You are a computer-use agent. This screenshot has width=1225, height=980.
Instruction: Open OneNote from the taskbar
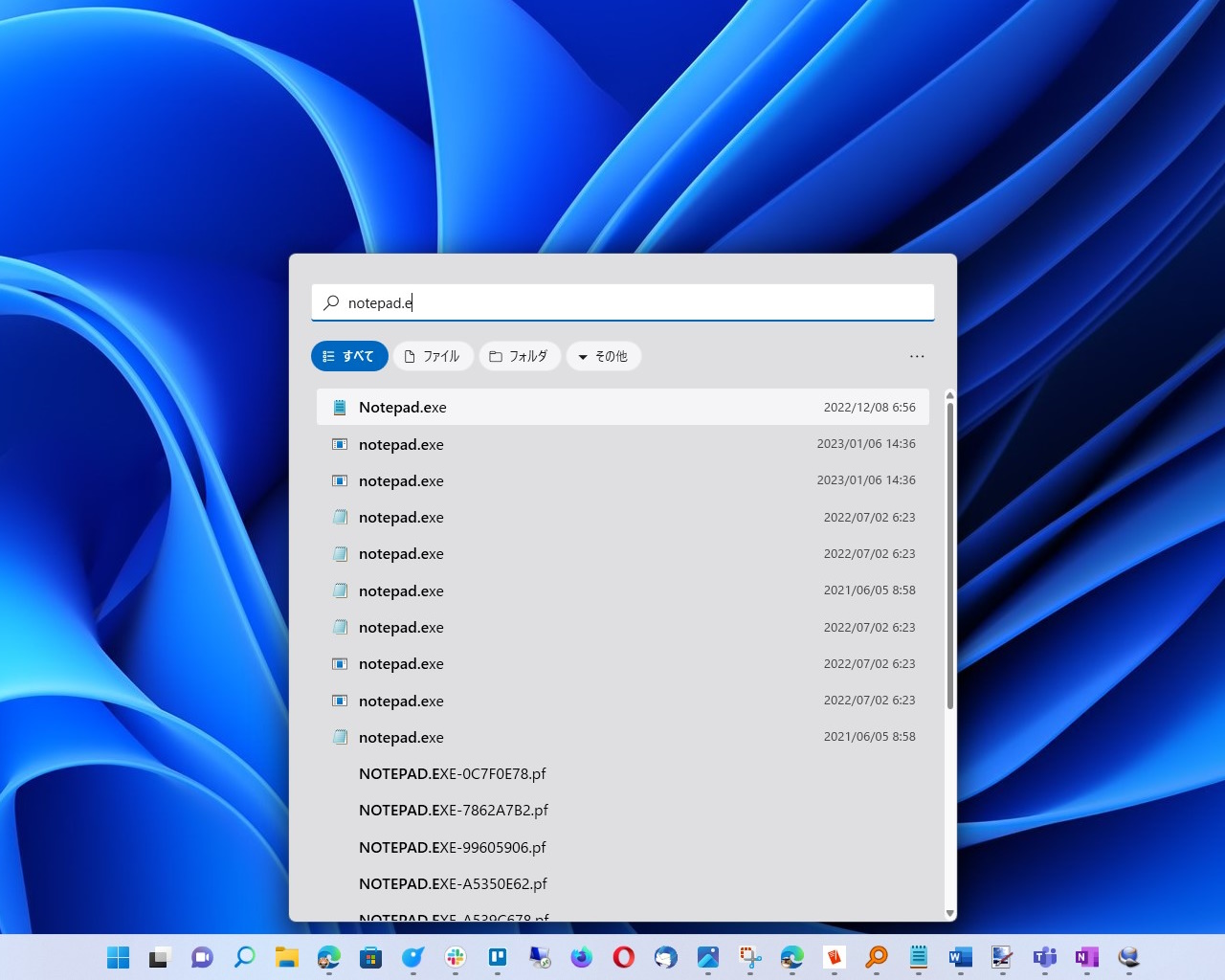(1087, 957)
